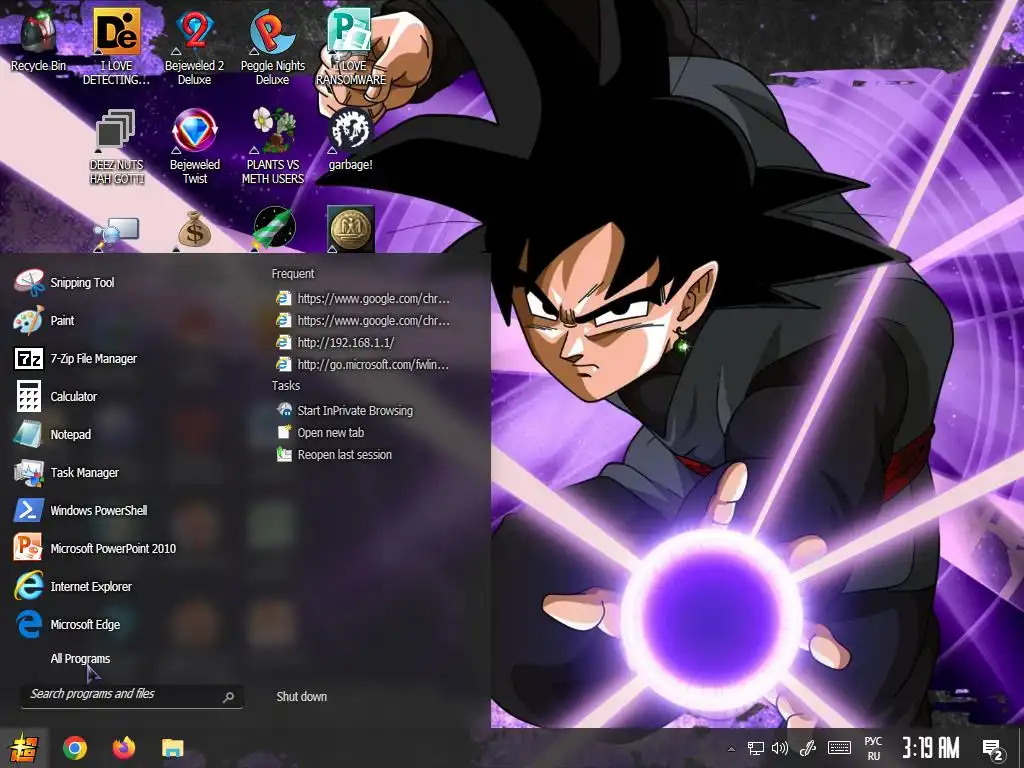Open second google.com/chr frequent link
This screenshot has height=768, width=1024.
(x=363, y=321)
